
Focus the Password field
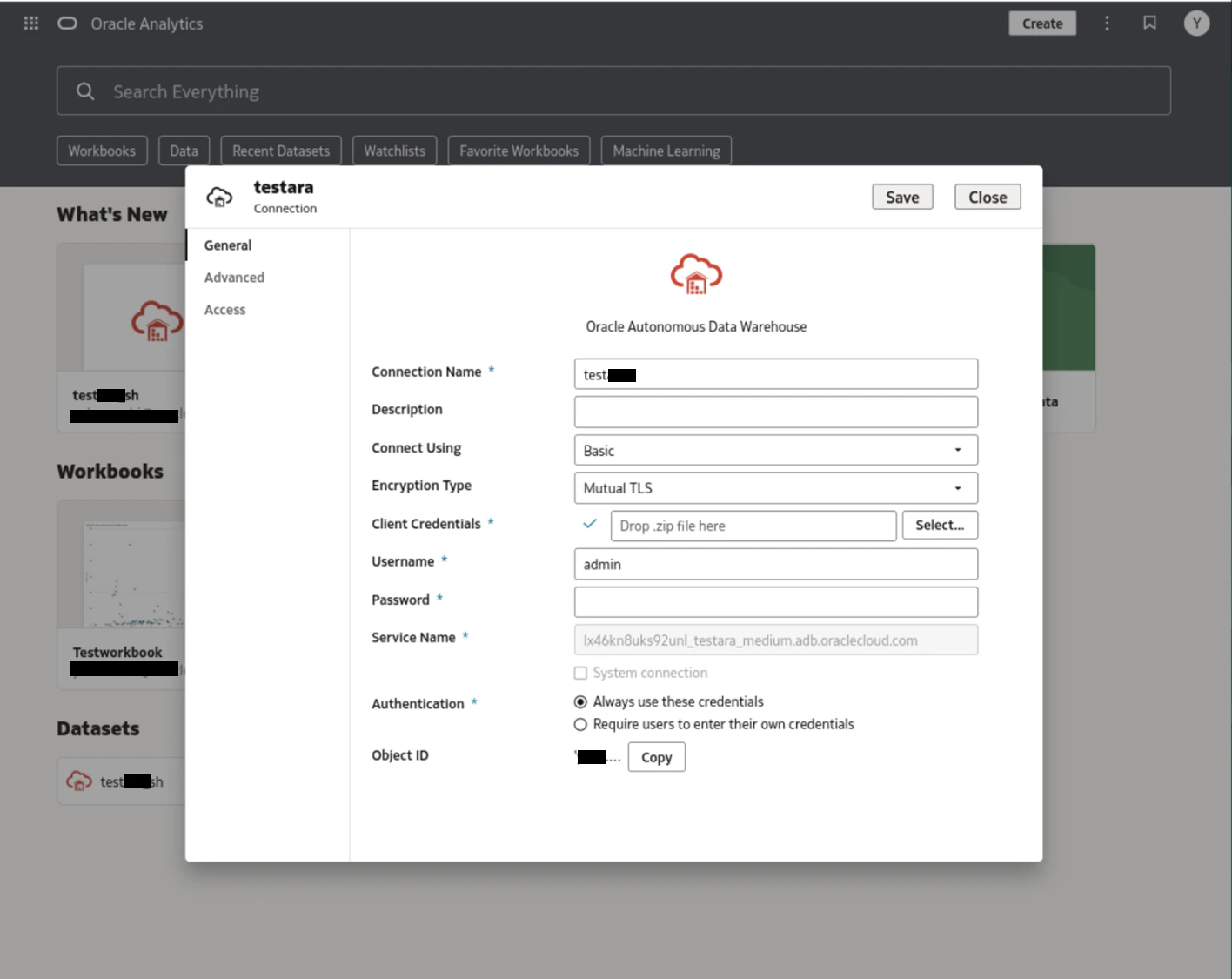(776, 602)
